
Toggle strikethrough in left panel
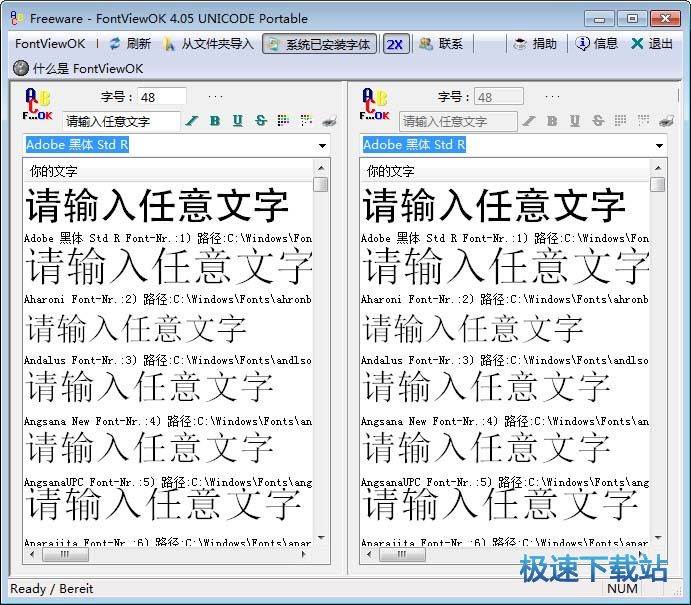coord(260,121)
